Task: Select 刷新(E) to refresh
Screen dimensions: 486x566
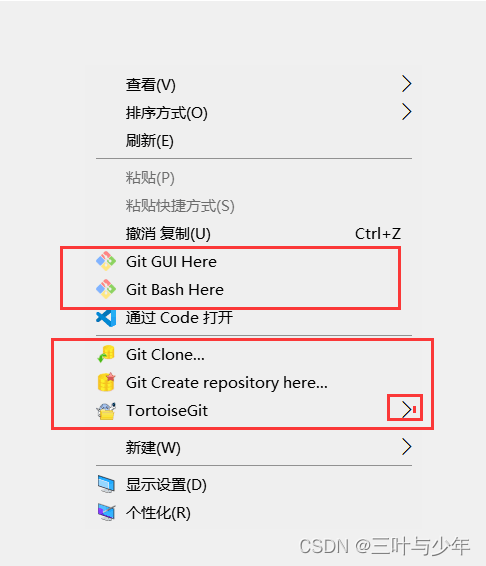Action: (253, 141)
